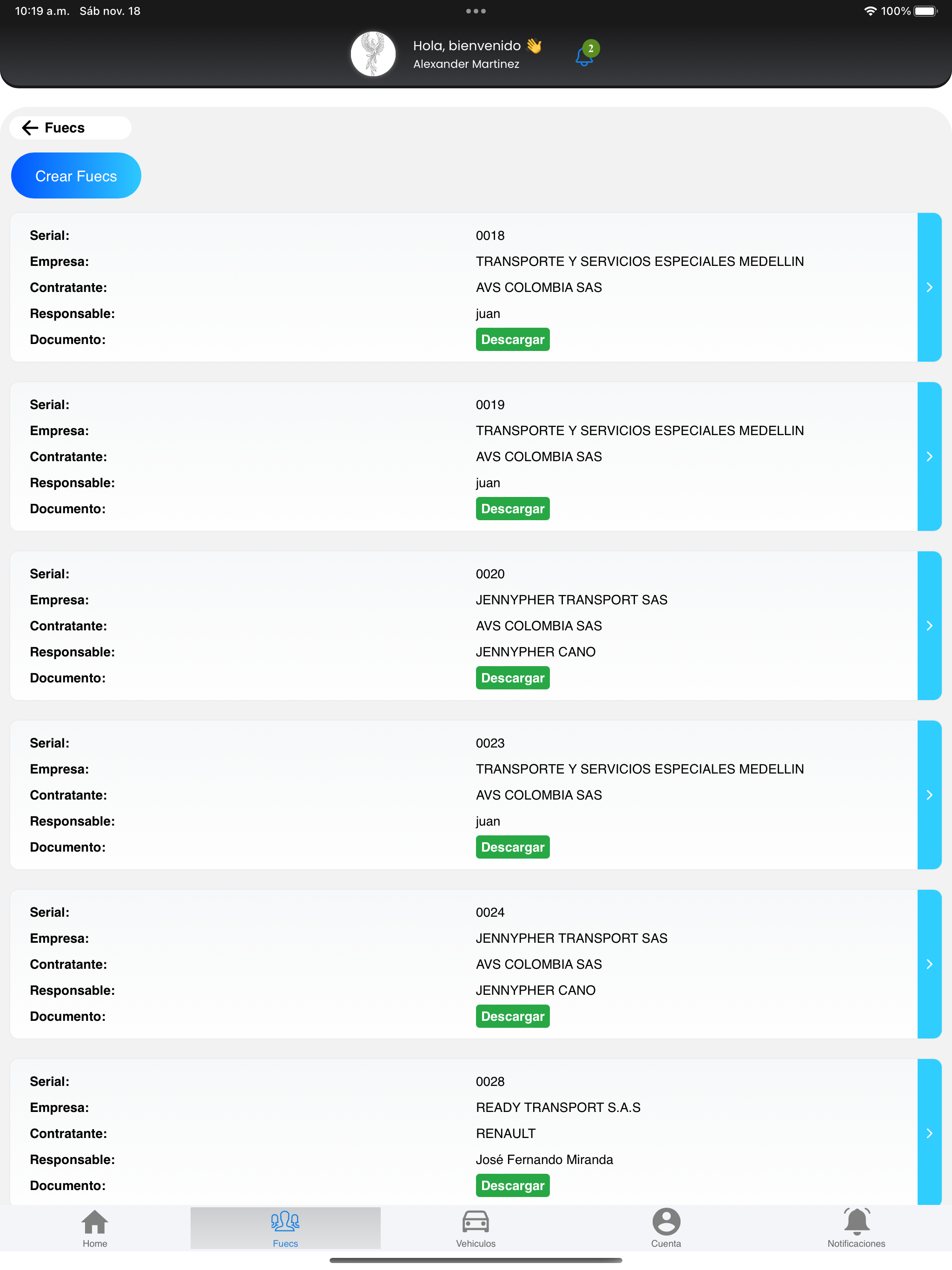Download document for serial 0028
Screen dimensions: 952x1270
pyautogui.click(x=512, y=1185)
